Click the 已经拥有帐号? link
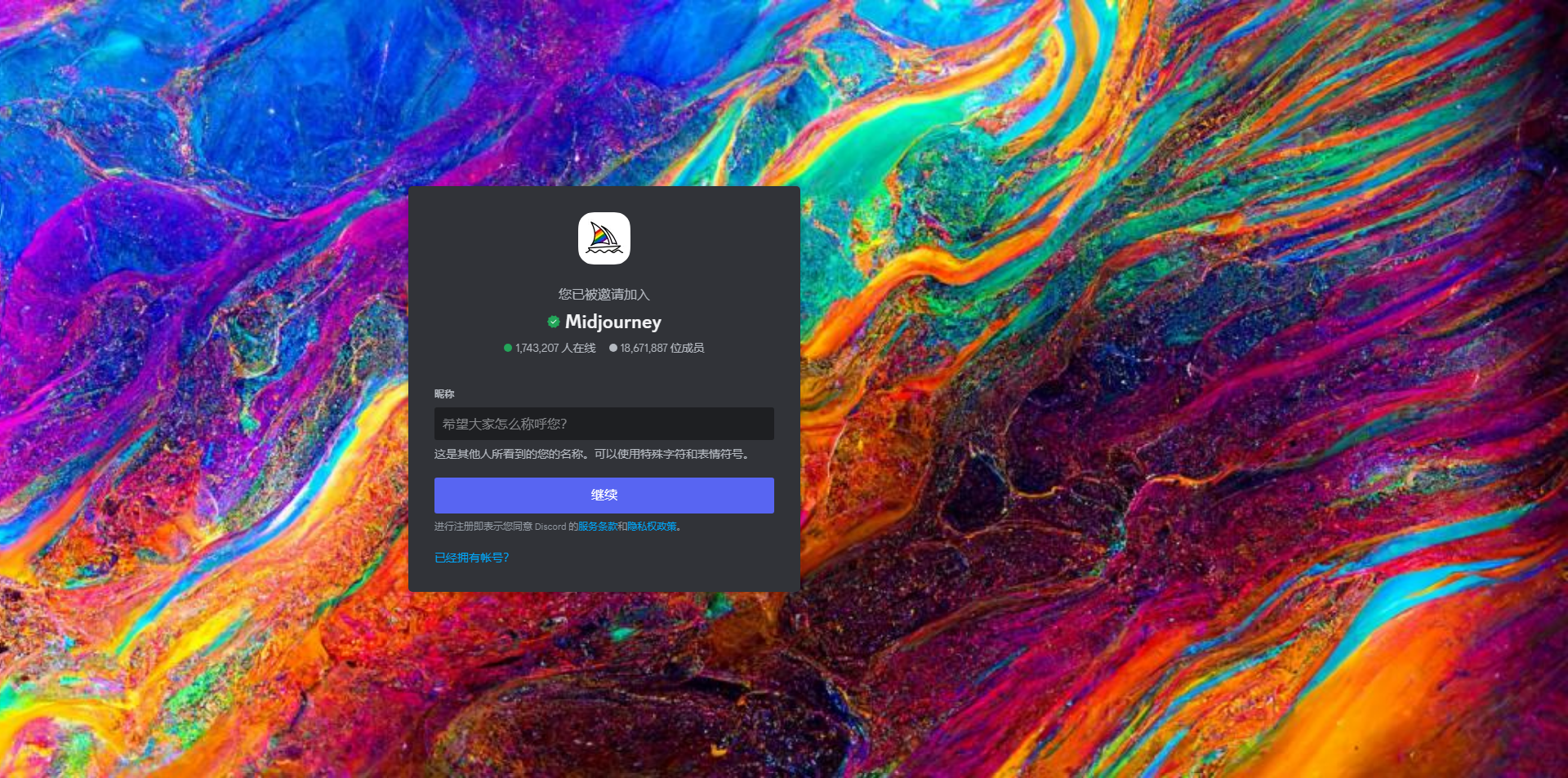 472,558
